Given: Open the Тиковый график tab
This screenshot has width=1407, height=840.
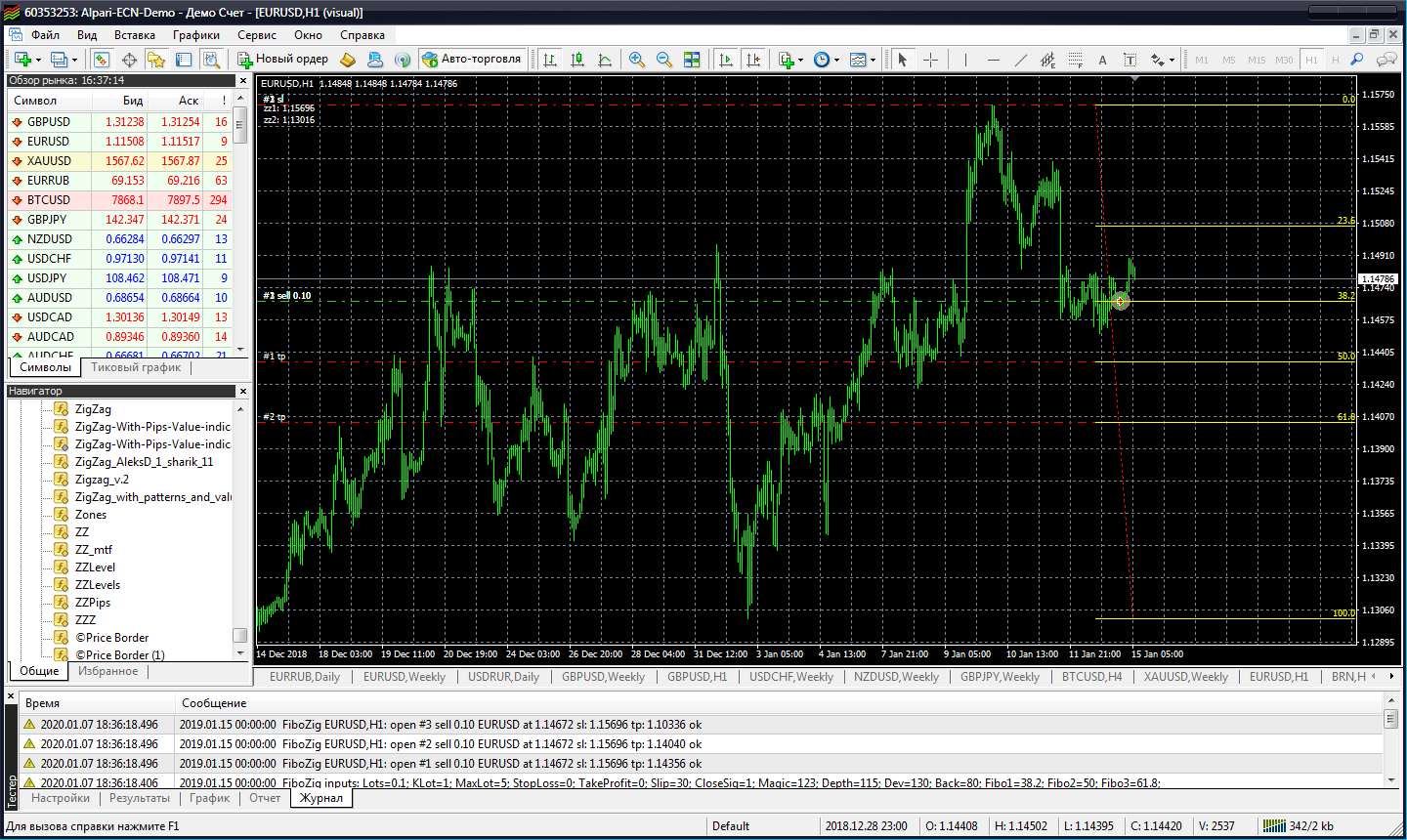Looking at the screenshot, I should [x=136, y=367].
